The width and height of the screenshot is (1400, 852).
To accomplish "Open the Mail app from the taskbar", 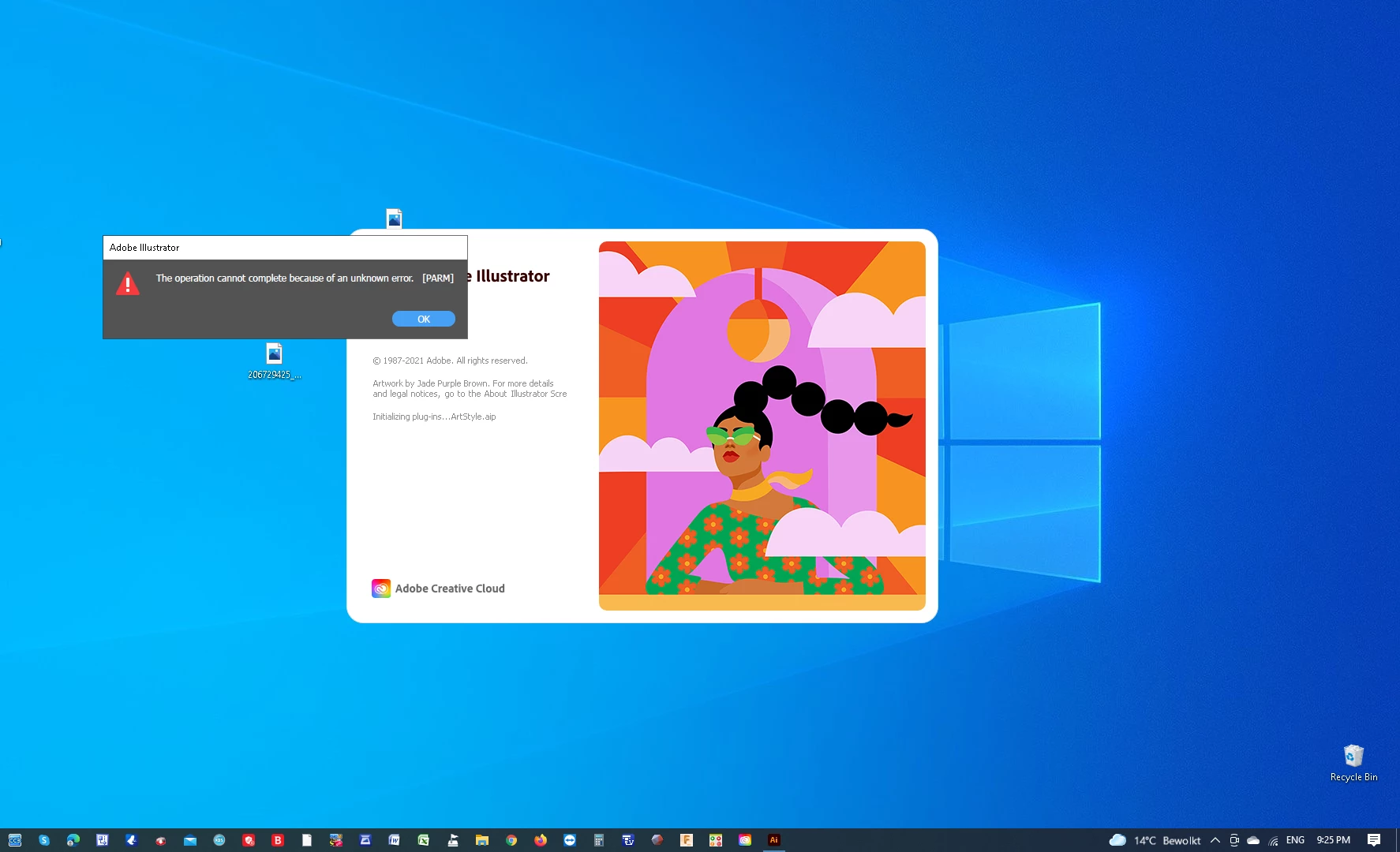I will (x=190, y=840).
